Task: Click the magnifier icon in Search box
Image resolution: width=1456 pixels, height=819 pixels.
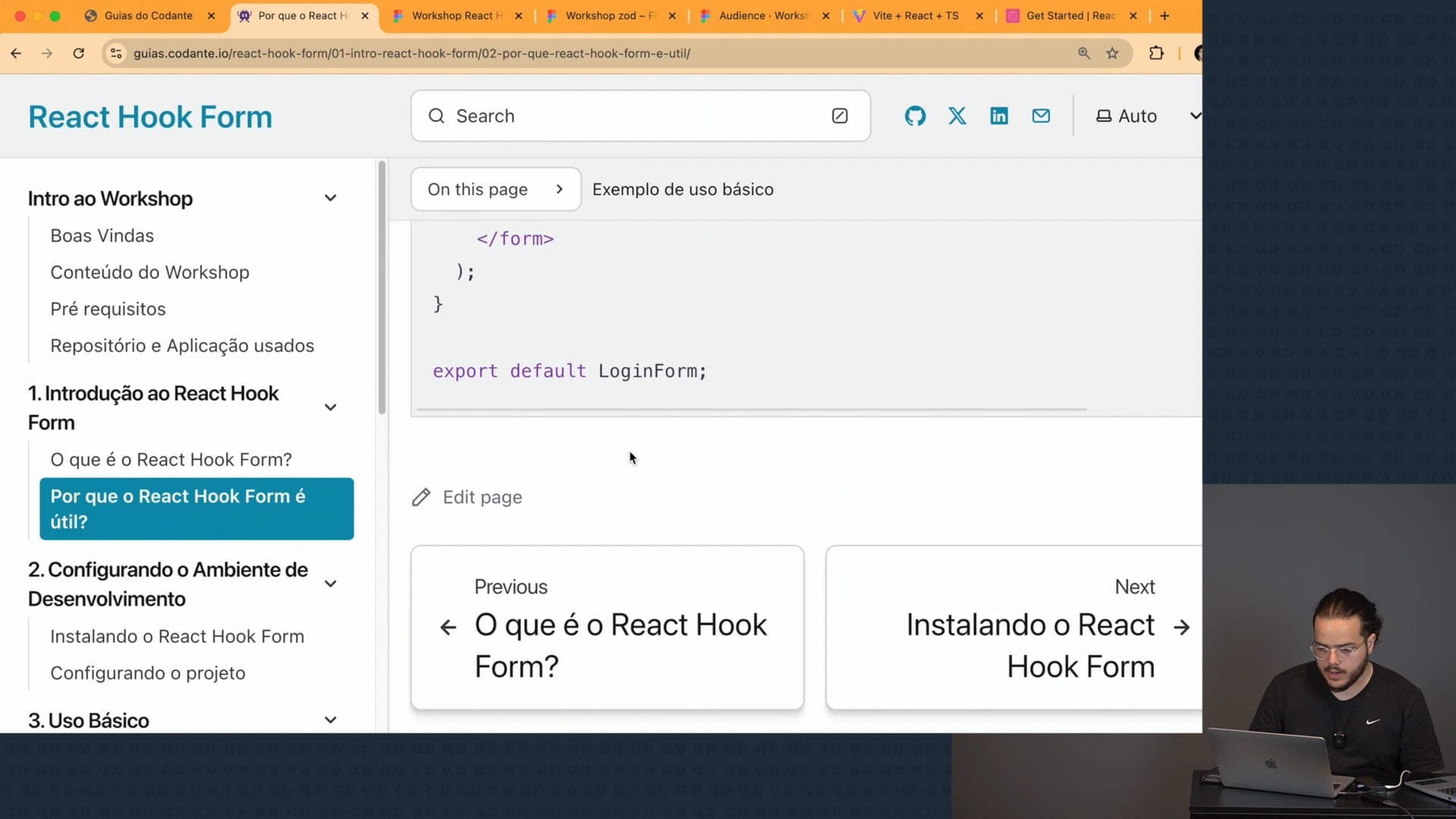Action: [x=437, y=116]
